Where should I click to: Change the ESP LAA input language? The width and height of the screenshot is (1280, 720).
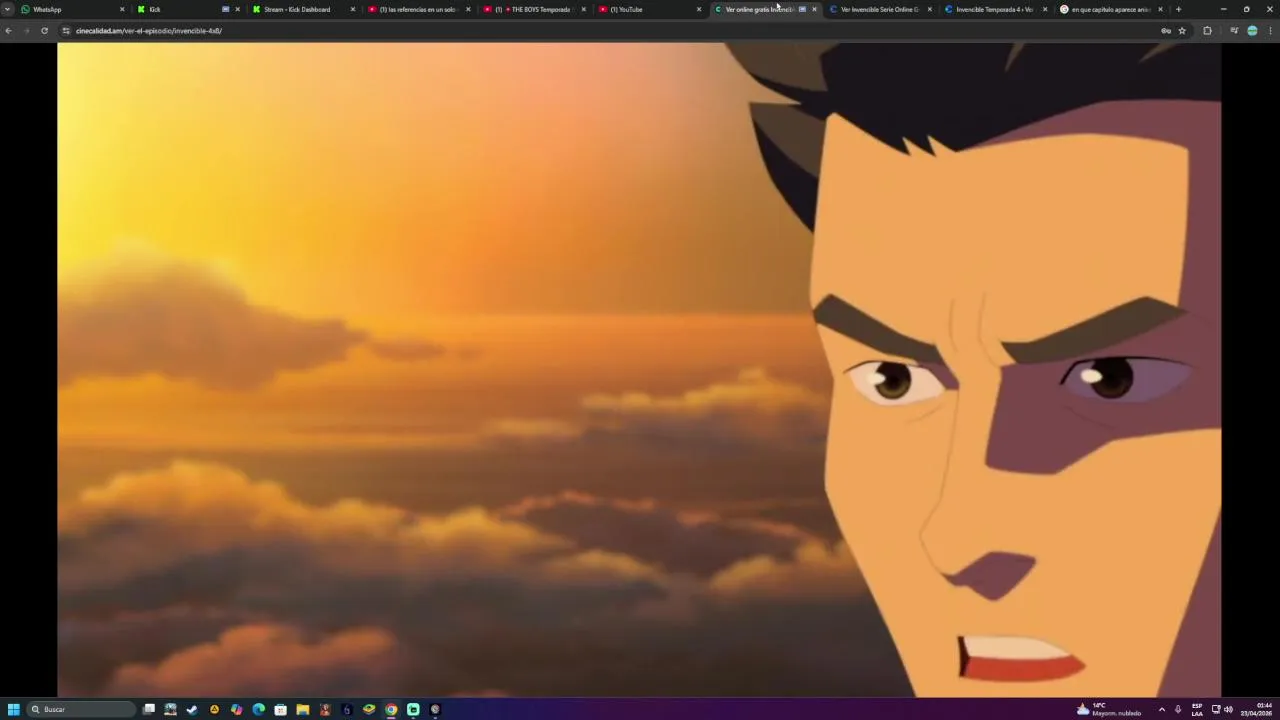1197,709
